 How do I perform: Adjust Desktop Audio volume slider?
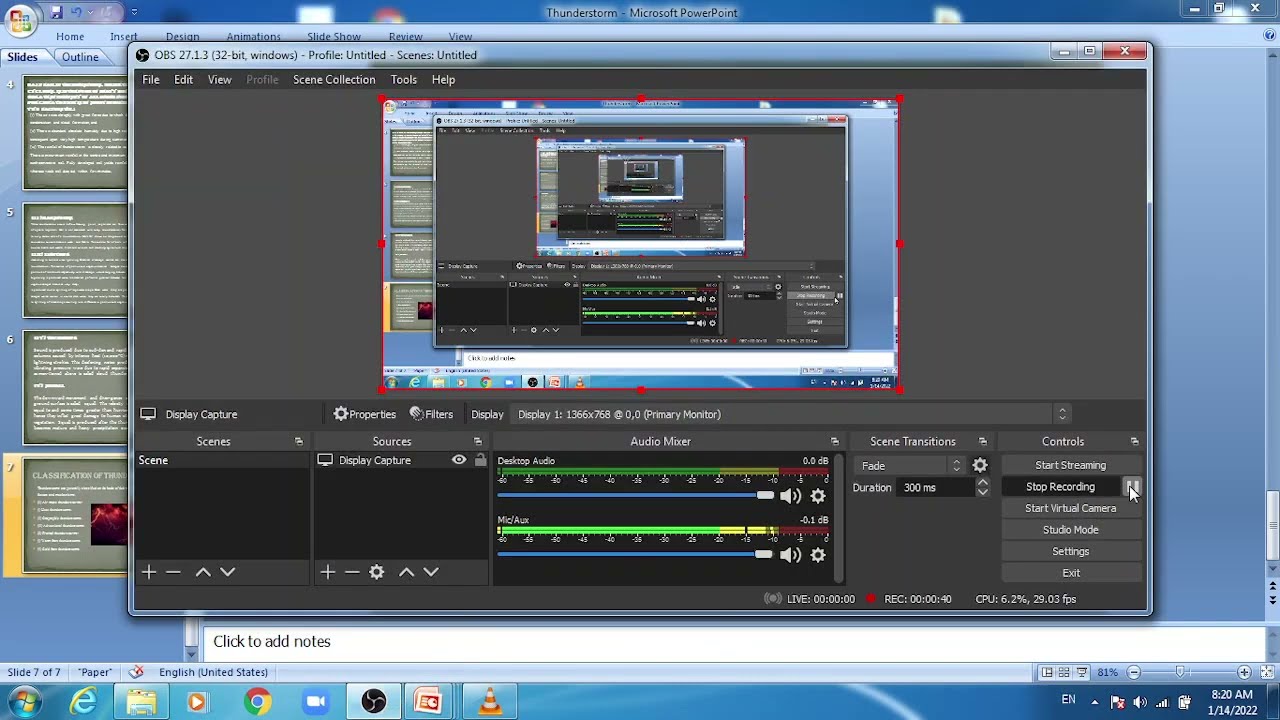point(636,496)
